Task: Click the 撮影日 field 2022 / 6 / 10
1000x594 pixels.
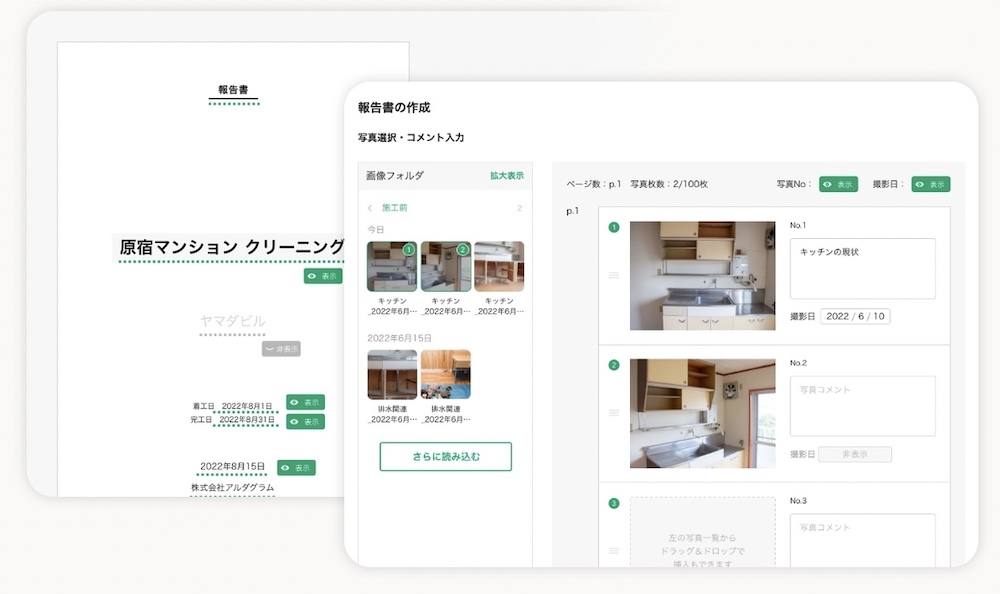Action: [x=855, y=316]
